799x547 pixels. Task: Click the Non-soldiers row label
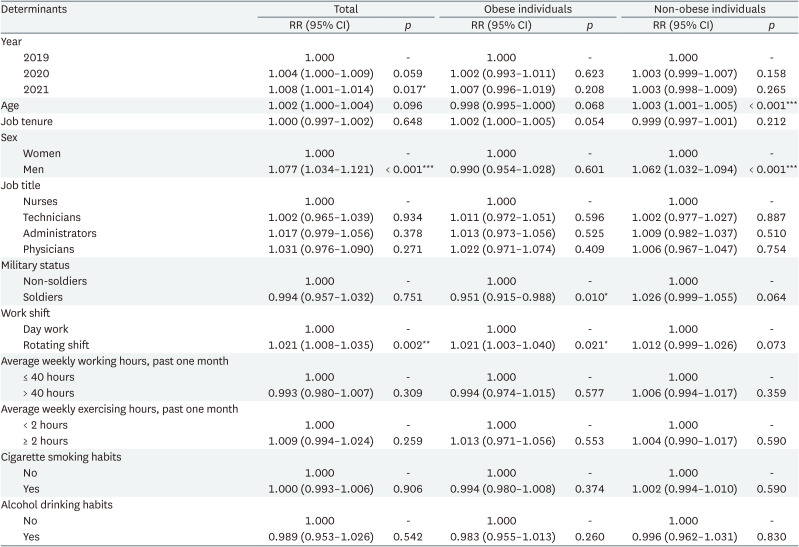point(53,281)
